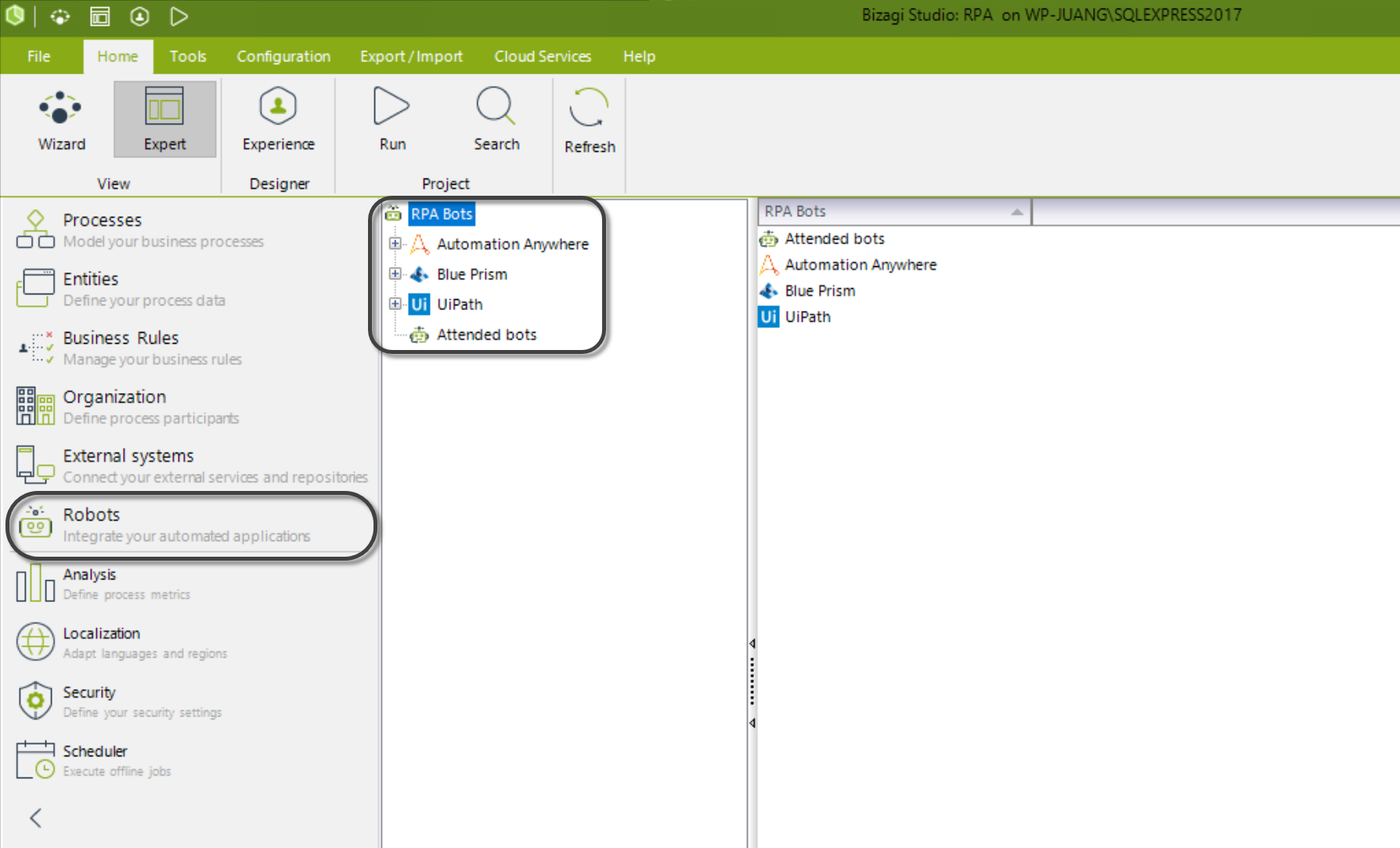Image resolution: width=1400 pixels, height=848 pixels.
Task: Expand the UiPath tree node
Action: coord(395,304)
